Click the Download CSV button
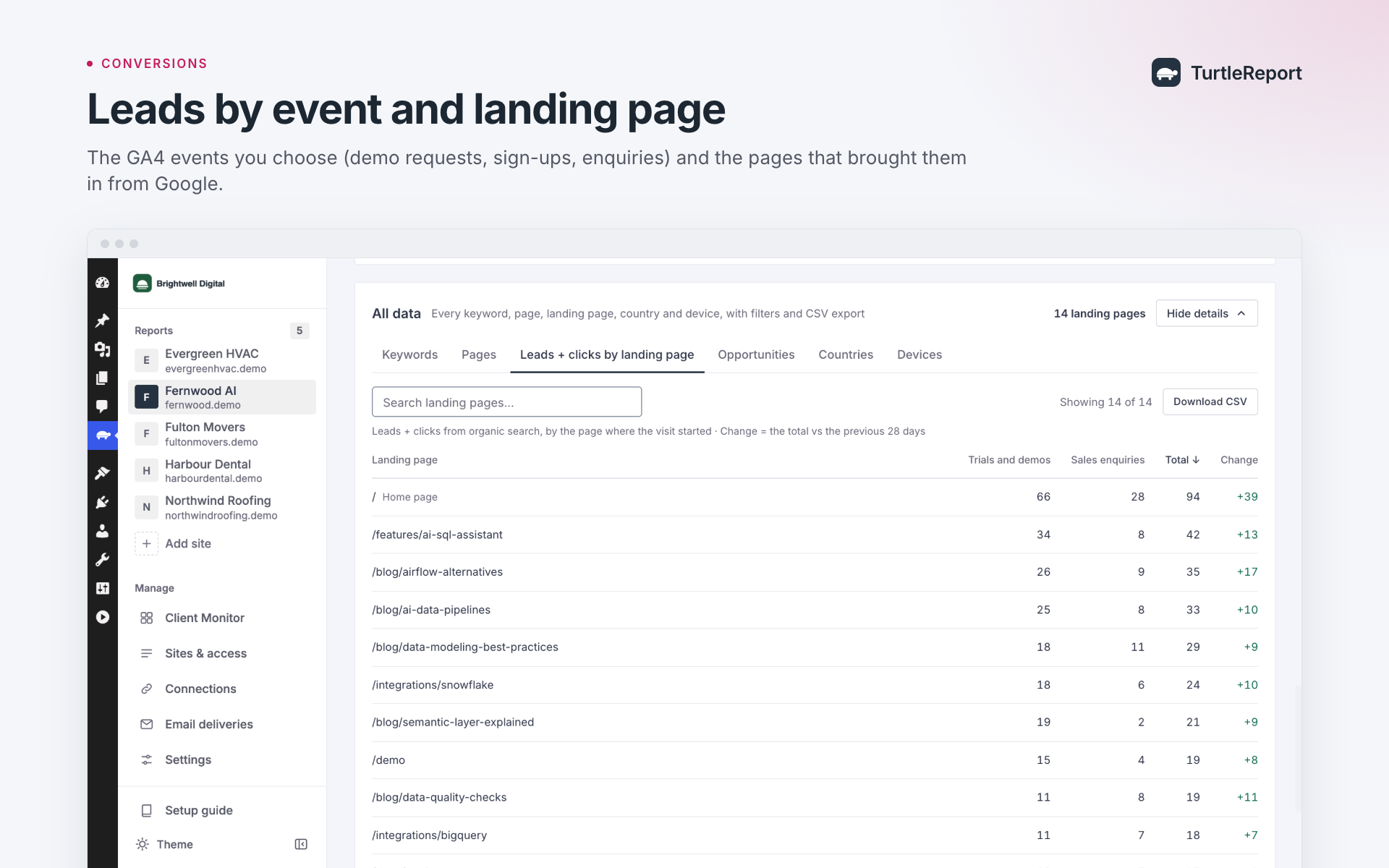The image size is (1389, 868). click(x=1210, y=401)
